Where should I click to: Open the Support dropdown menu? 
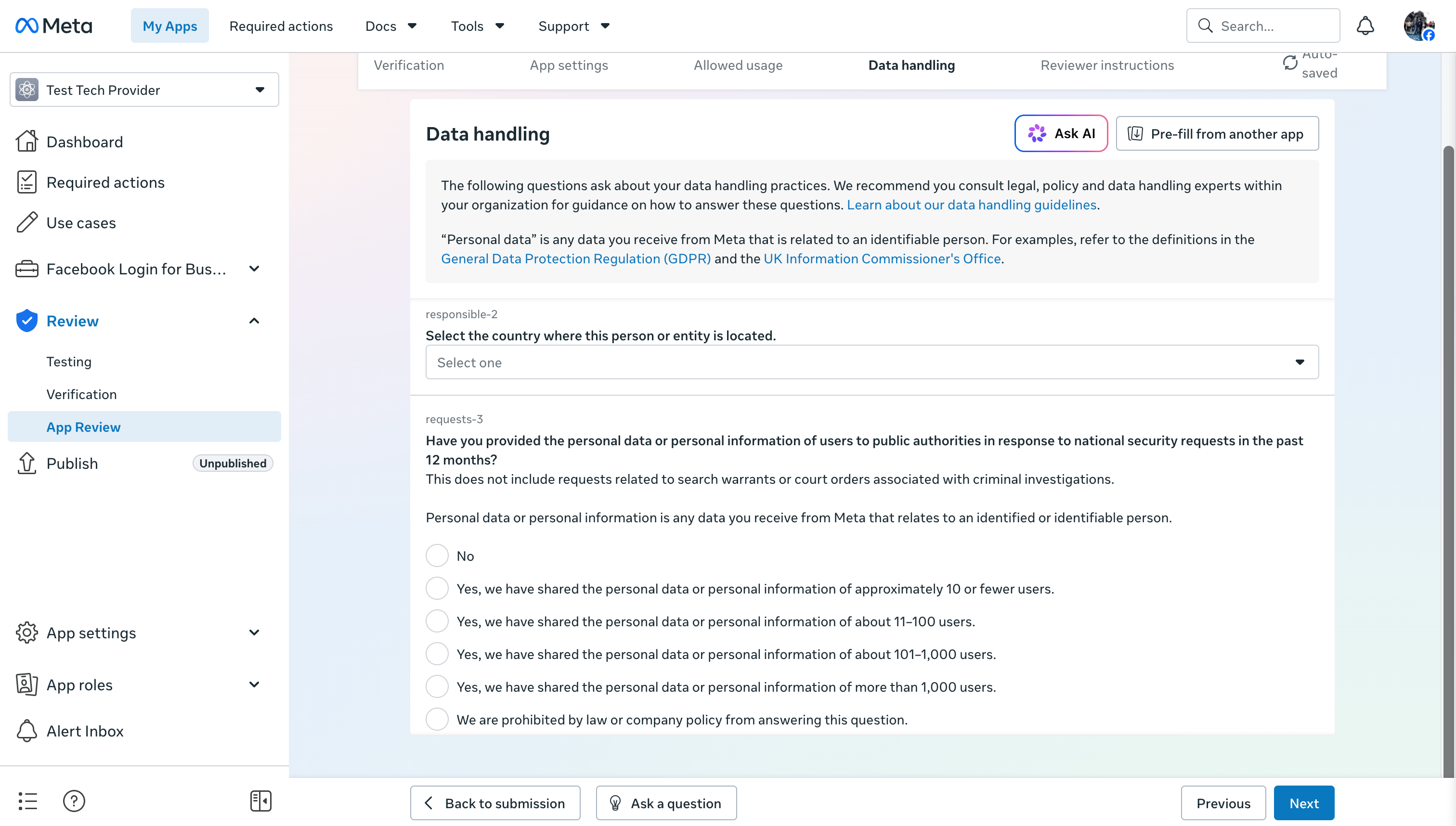point(573,26)
